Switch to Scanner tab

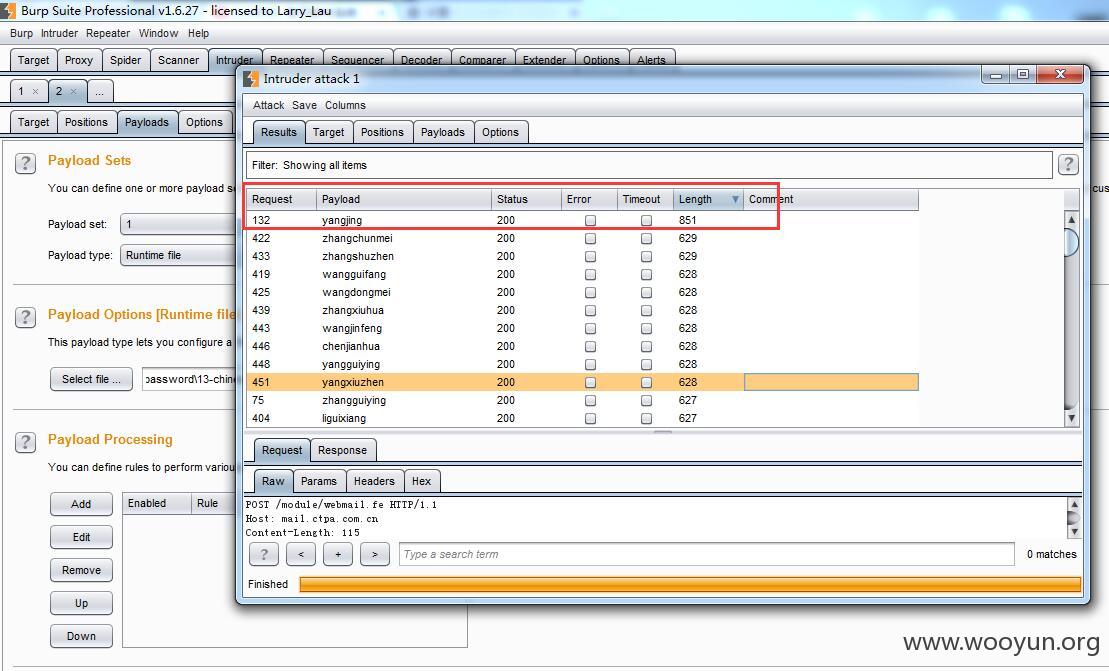pyautogui.click(x=178, y=60)
